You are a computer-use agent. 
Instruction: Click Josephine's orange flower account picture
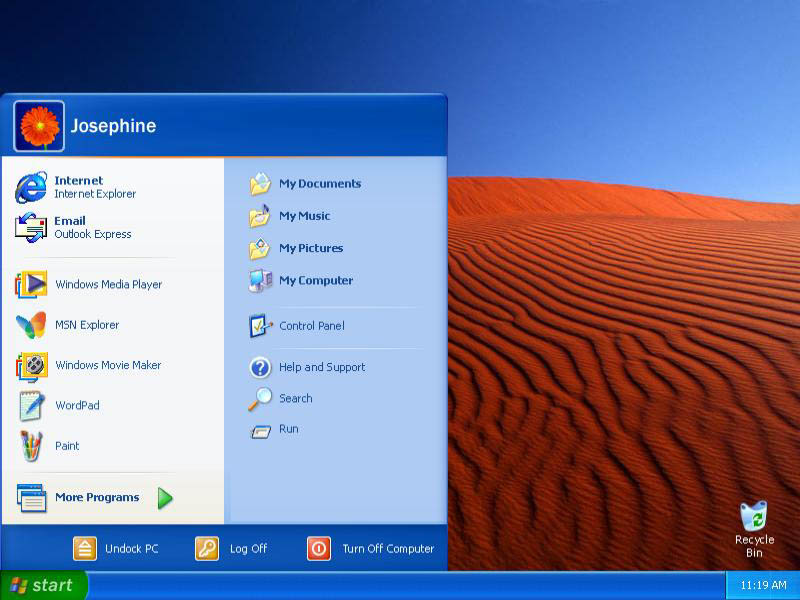39,126
